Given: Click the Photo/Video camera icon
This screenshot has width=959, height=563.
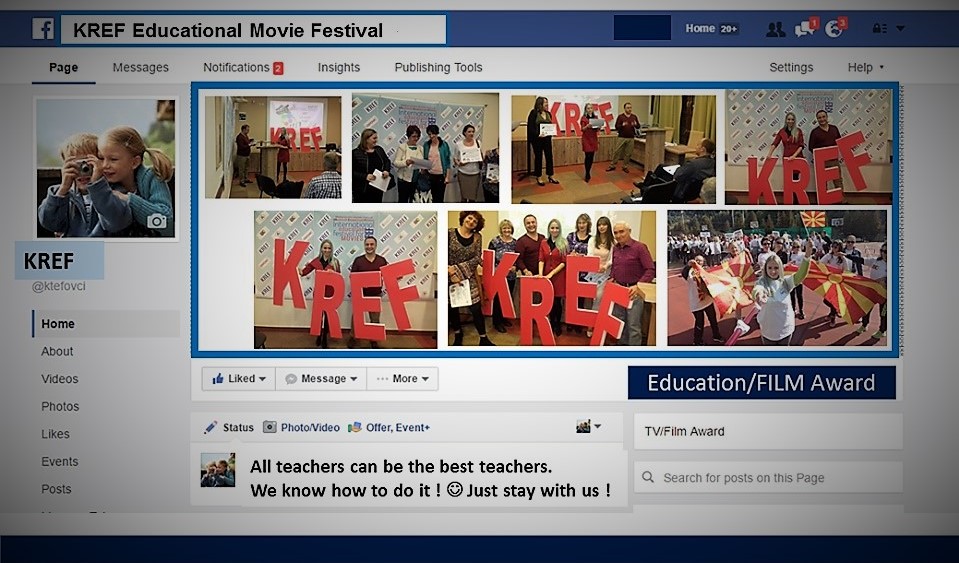Looking at the screenshot, I should (x=270, y=427).
